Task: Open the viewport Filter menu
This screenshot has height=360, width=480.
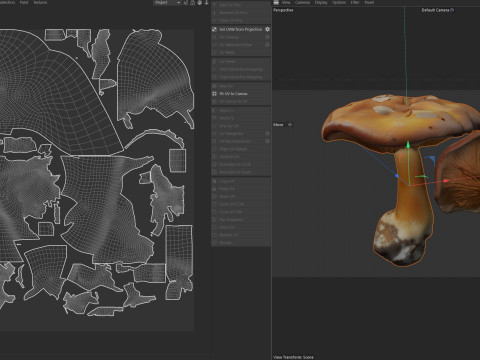Action: point(355,2)
